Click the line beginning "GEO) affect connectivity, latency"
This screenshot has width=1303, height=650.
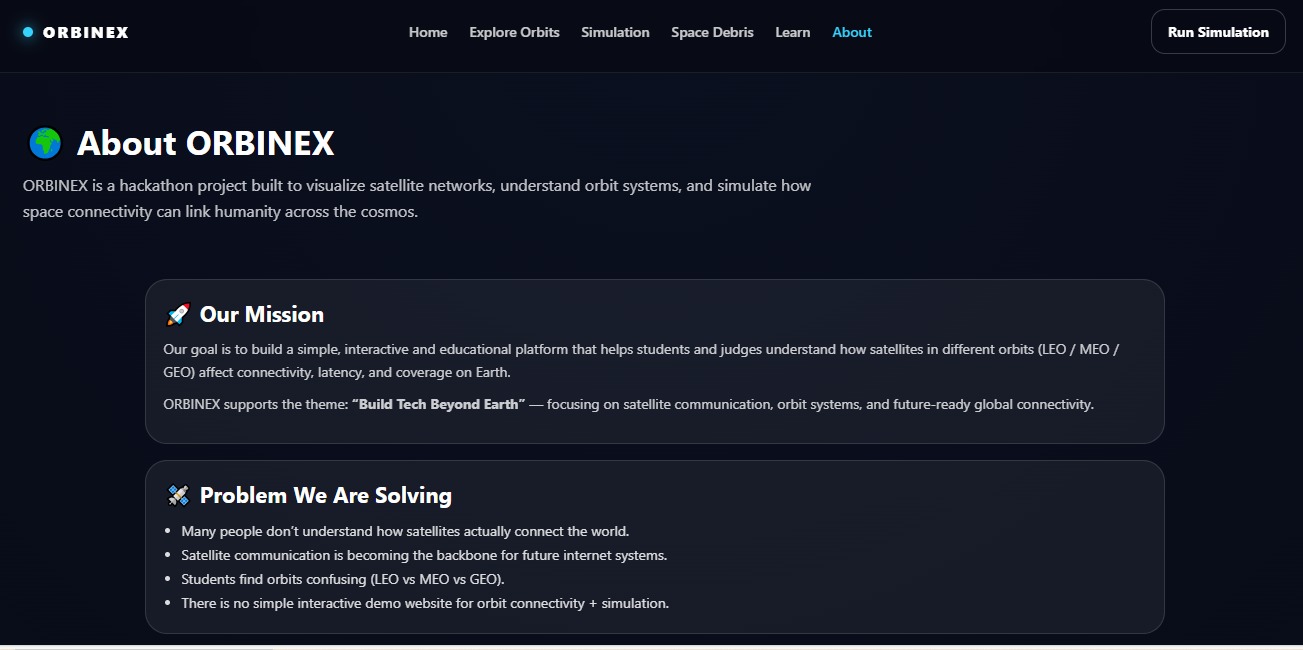(337, 373)
